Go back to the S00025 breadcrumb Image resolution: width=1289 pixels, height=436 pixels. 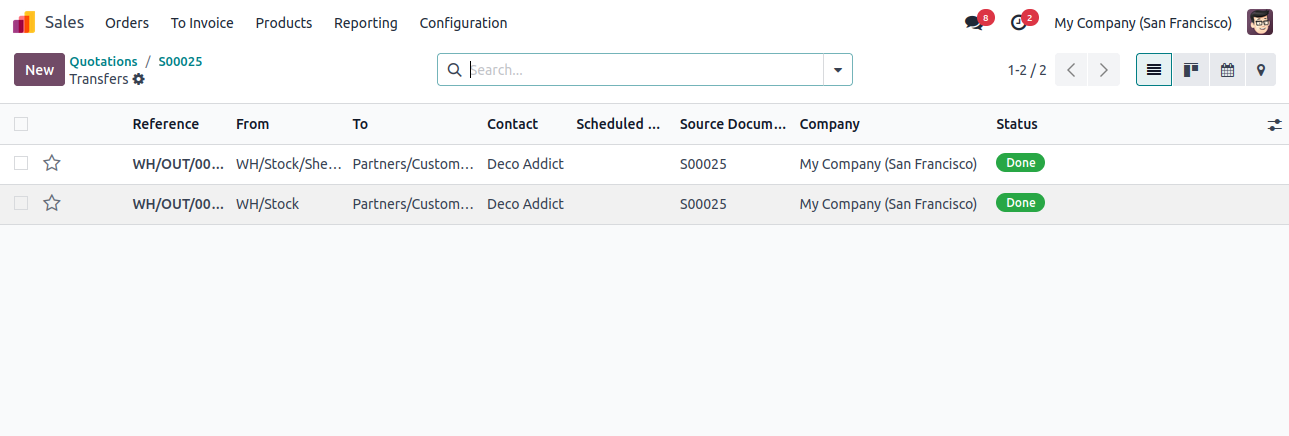coord(180,62)
